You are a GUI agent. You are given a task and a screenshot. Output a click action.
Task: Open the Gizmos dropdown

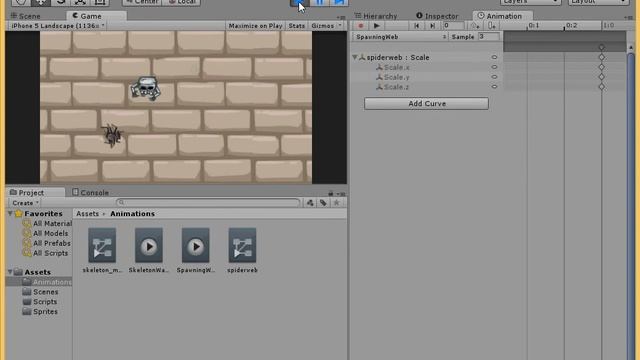pos(326,26)
